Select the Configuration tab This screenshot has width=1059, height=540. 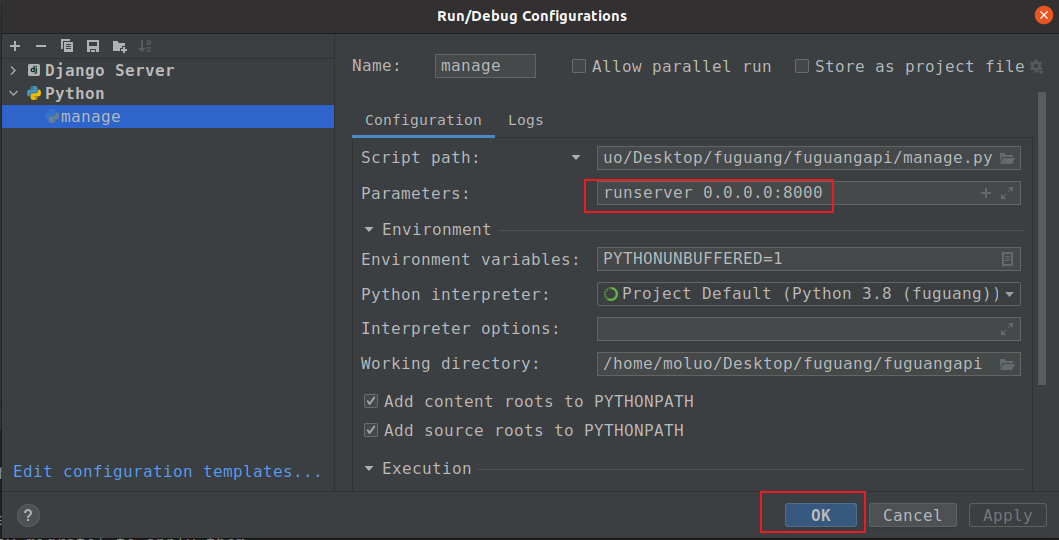423,120
